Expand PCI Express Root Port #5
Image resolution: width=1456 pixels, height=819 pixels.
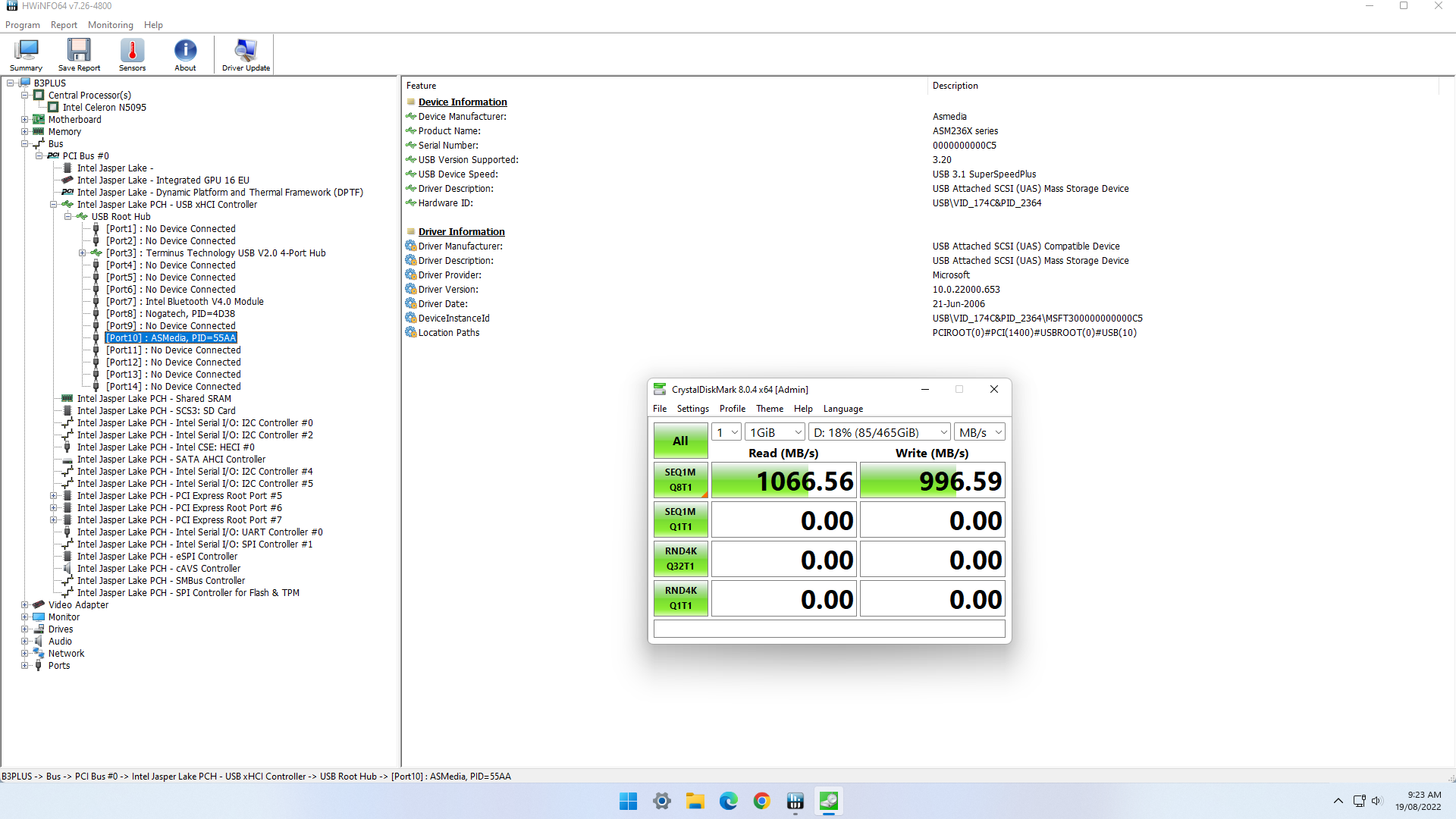[53, 495]
